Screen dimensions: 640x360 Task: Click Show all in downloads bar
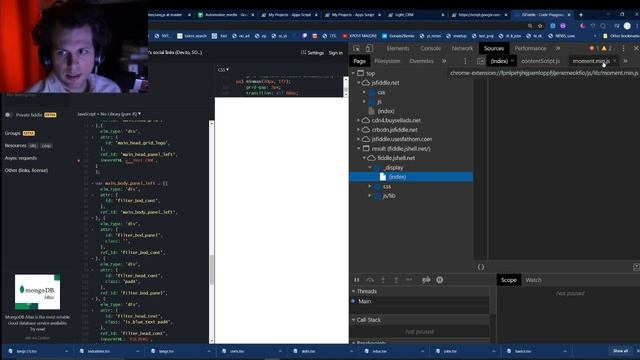[x=620, y=351]
